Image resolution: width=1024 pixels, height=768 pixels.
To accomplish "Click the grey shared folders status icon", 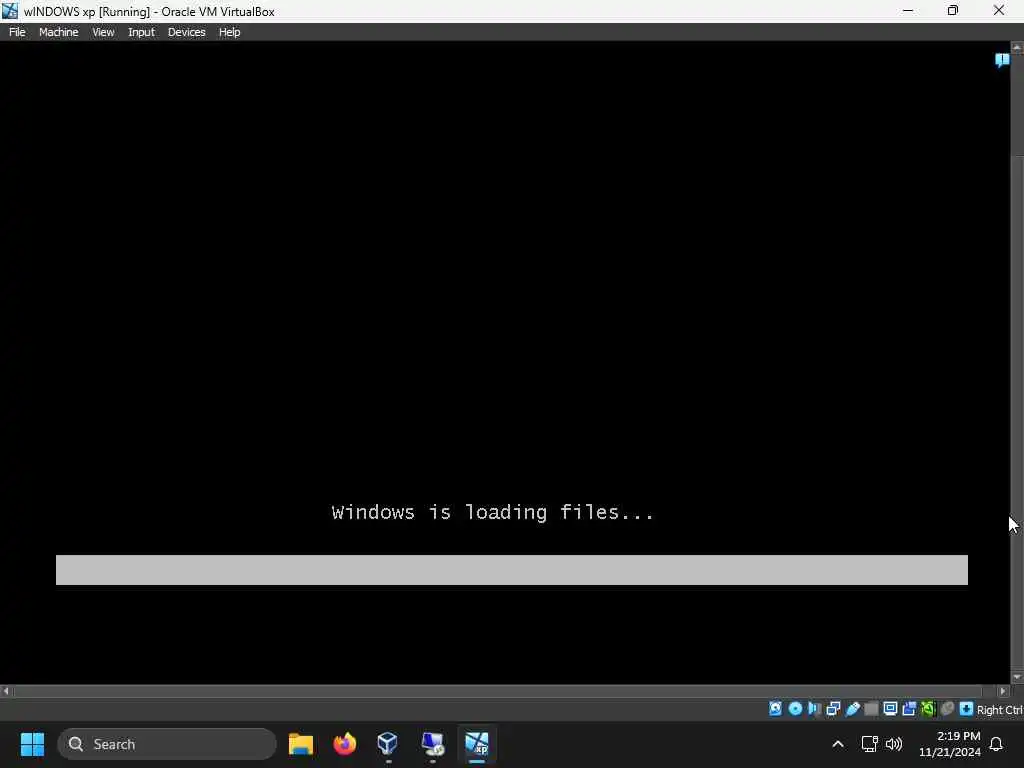I will [x=871, y=709].
